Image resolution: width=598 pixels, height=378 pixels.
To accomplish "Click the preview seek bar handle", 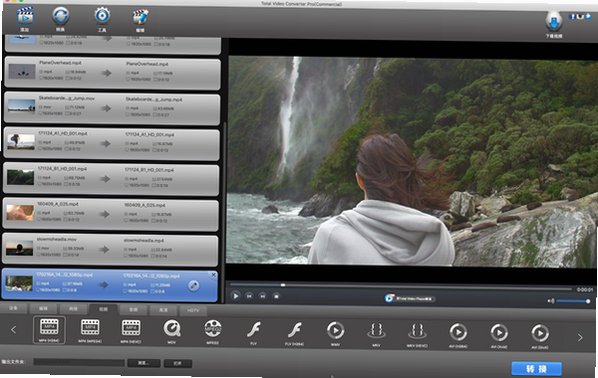I will [283, 285].
